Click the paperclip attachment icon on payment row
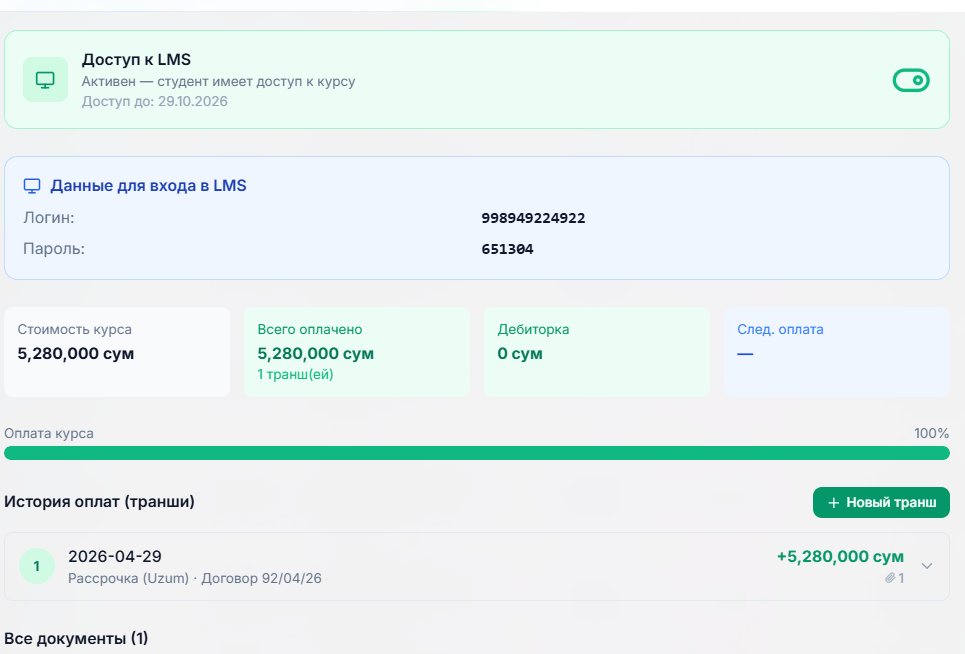This screenshot has width=965, height=654. tap(890, 578)
